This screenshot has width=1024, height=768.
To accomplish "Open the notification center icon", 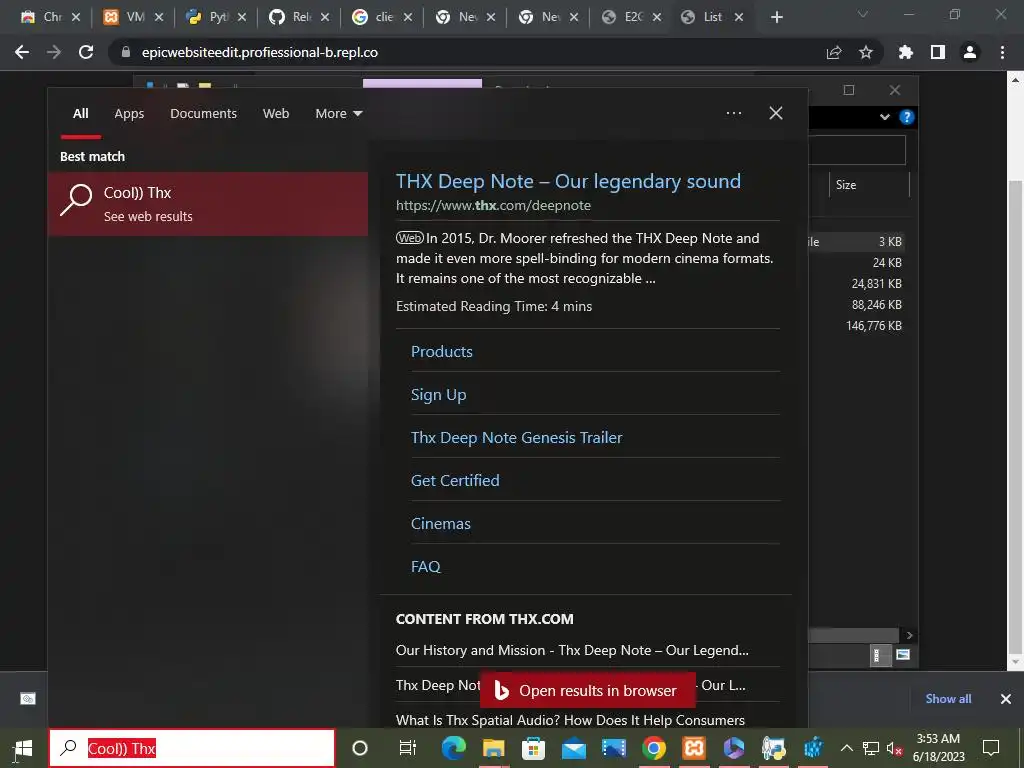I will (991, 748).
